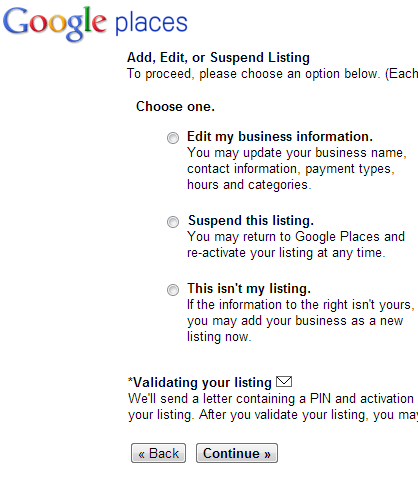This screenshot has width=418, height=493.
Task: Click the '*Validating your listing' heading
Action: click(200, 382)
